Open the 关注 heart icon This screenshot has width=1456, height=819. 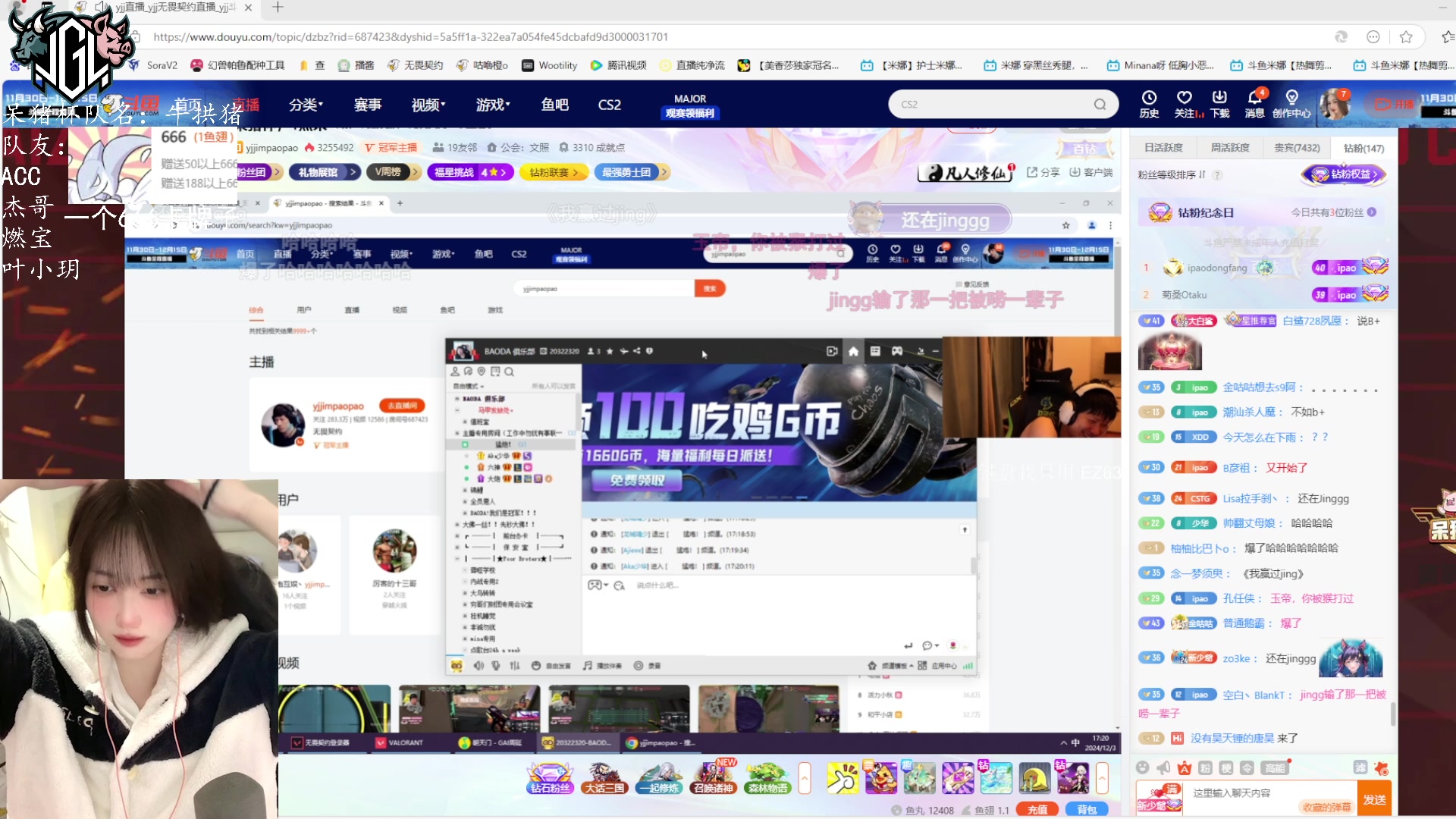point(1185,104)
